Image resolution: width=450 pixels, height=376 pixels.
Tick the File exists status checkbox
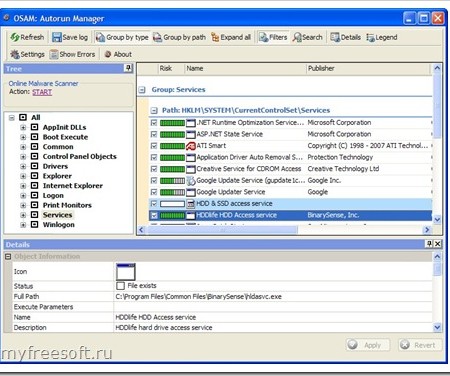click(x=120, y=286)
